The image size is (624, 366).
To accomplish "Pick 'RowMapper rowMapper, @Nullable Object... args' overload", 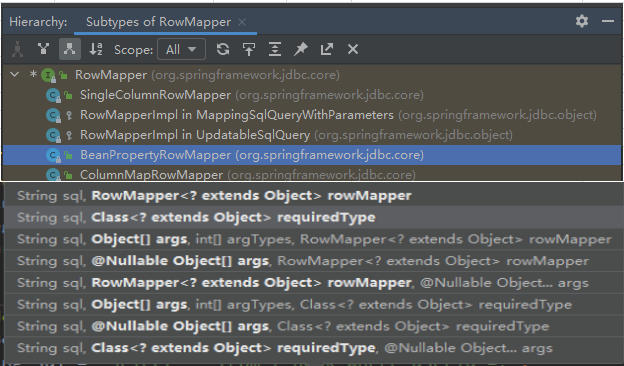I will tap(314, 282).
